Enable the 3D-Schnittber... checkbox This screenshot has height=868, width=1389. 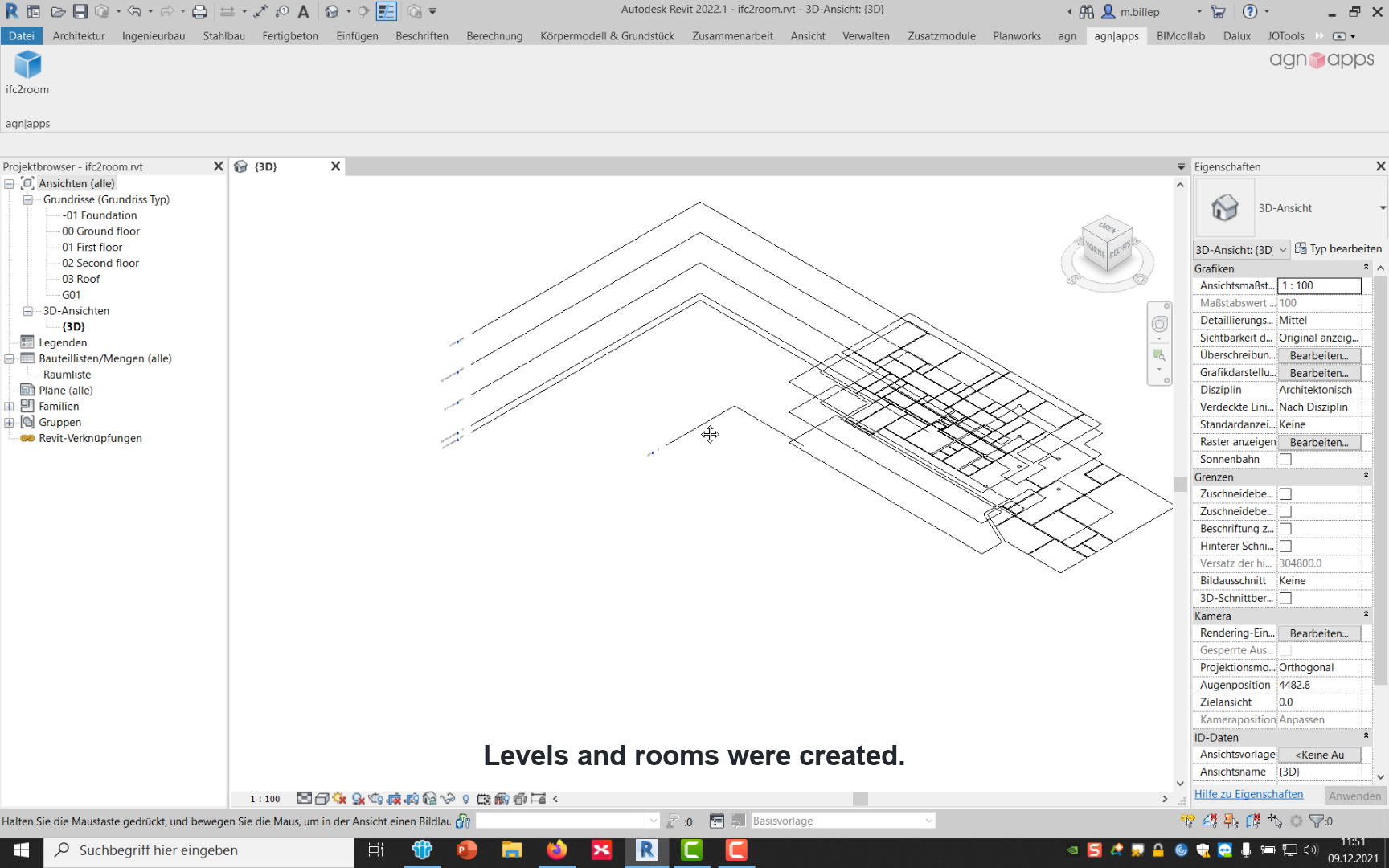tap(1285, 599)
